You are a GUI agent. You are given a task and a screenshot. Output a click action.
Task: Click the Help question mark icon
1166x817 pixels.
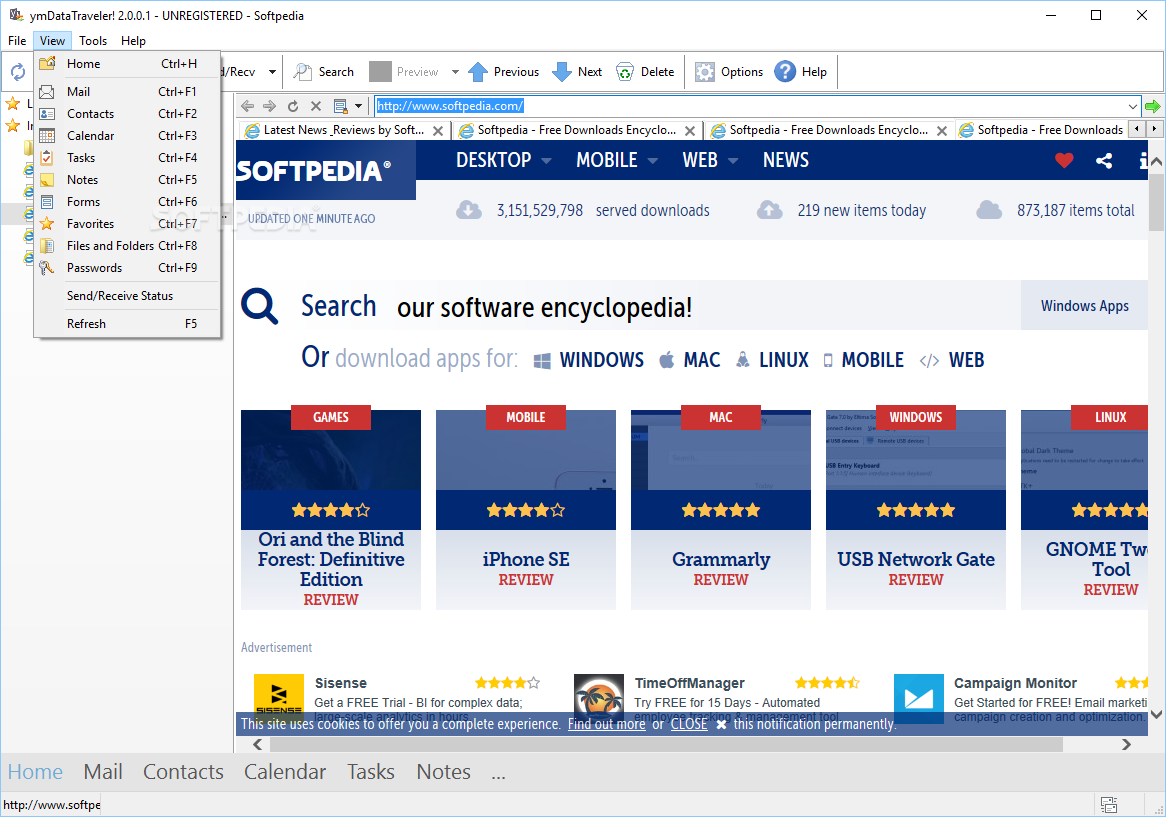(785, 71)
